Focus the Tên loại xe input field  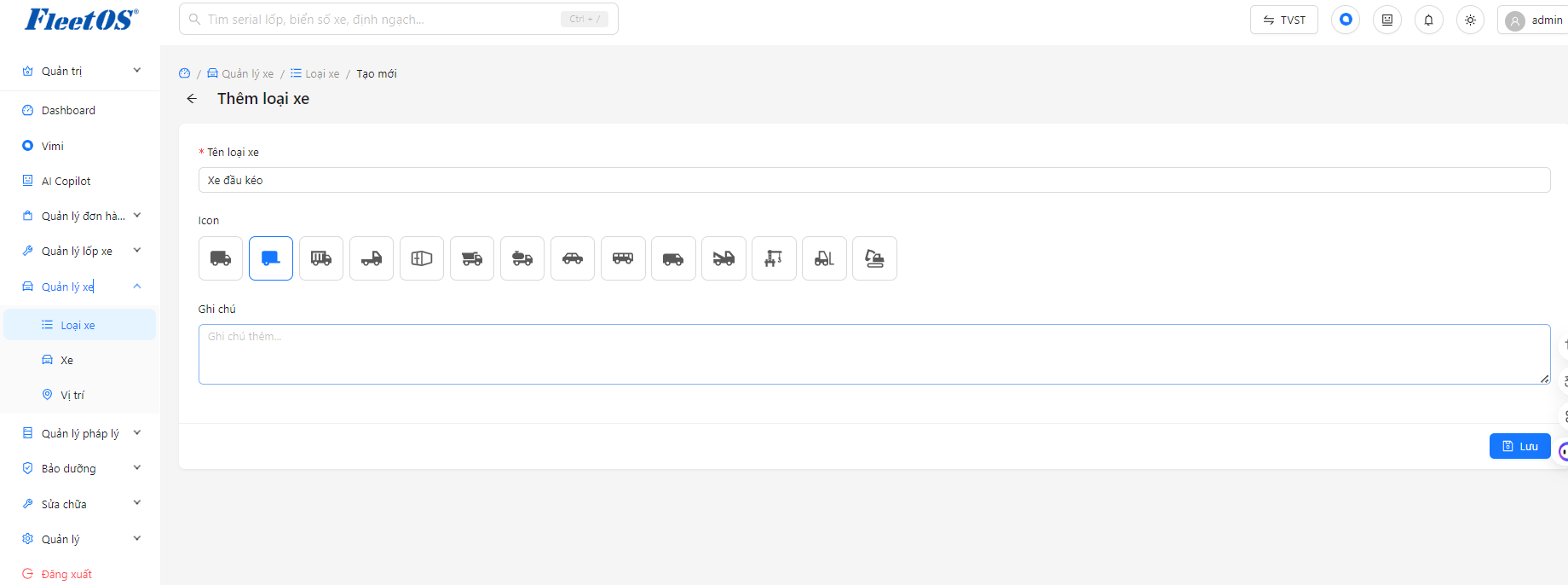tap(874, 180)
